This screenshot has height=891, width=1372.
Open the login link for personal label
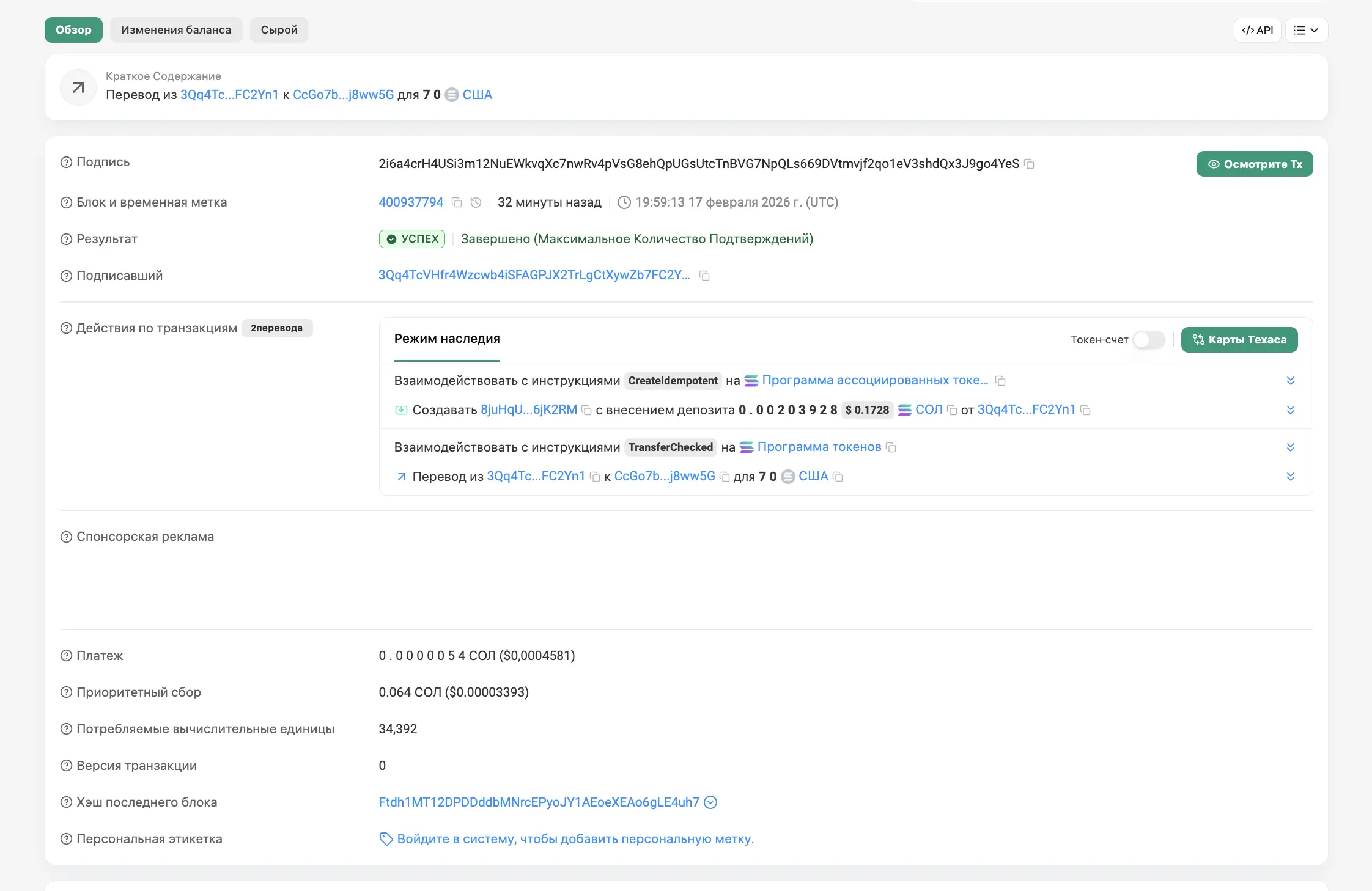[x=575, y=839]
